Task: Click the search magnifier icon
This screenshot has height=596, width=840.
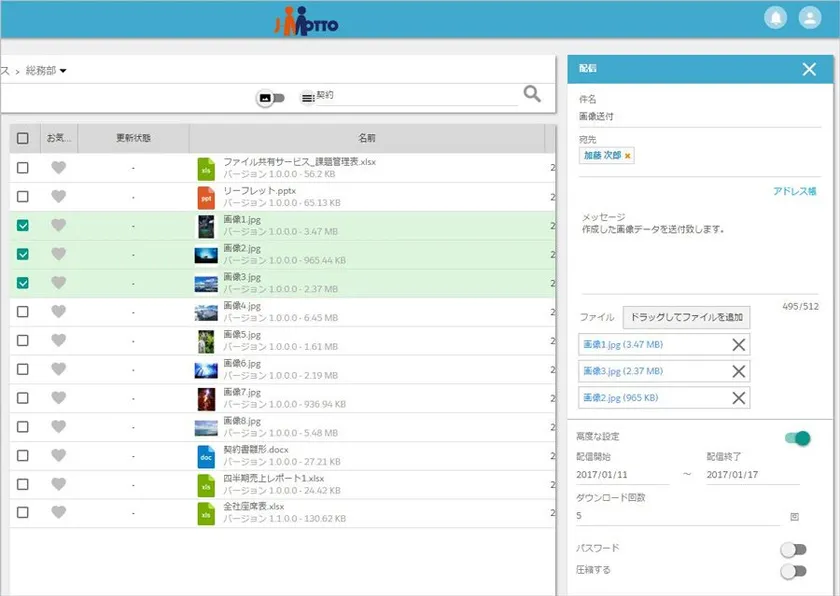Action: tap(532, 94)
